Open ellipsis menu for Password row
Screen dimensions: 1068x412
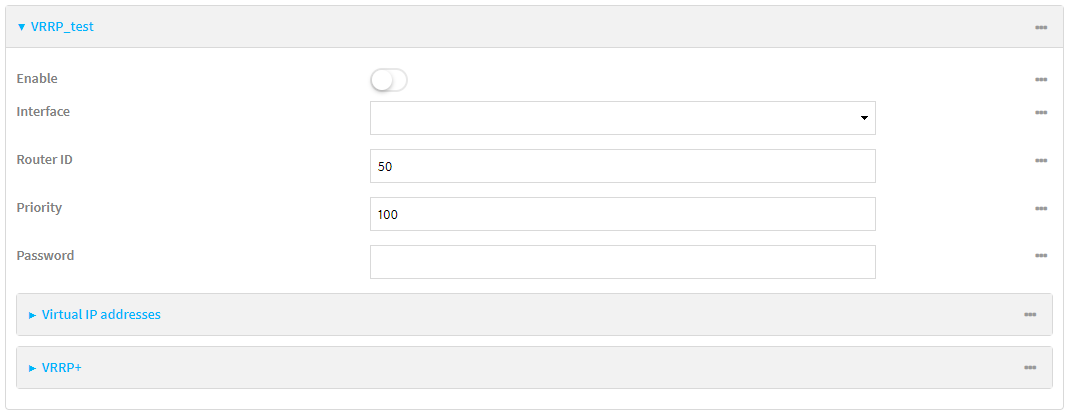(1041, 257)
